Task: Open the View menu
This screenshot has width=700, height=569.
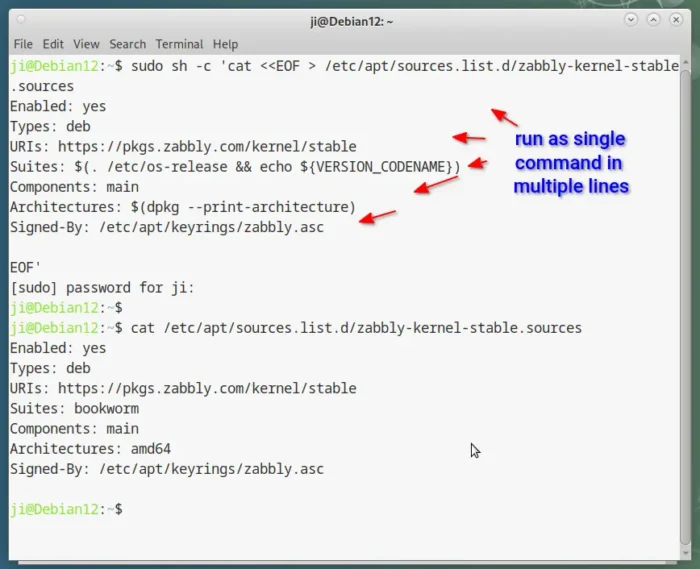Action: point(86,44)
